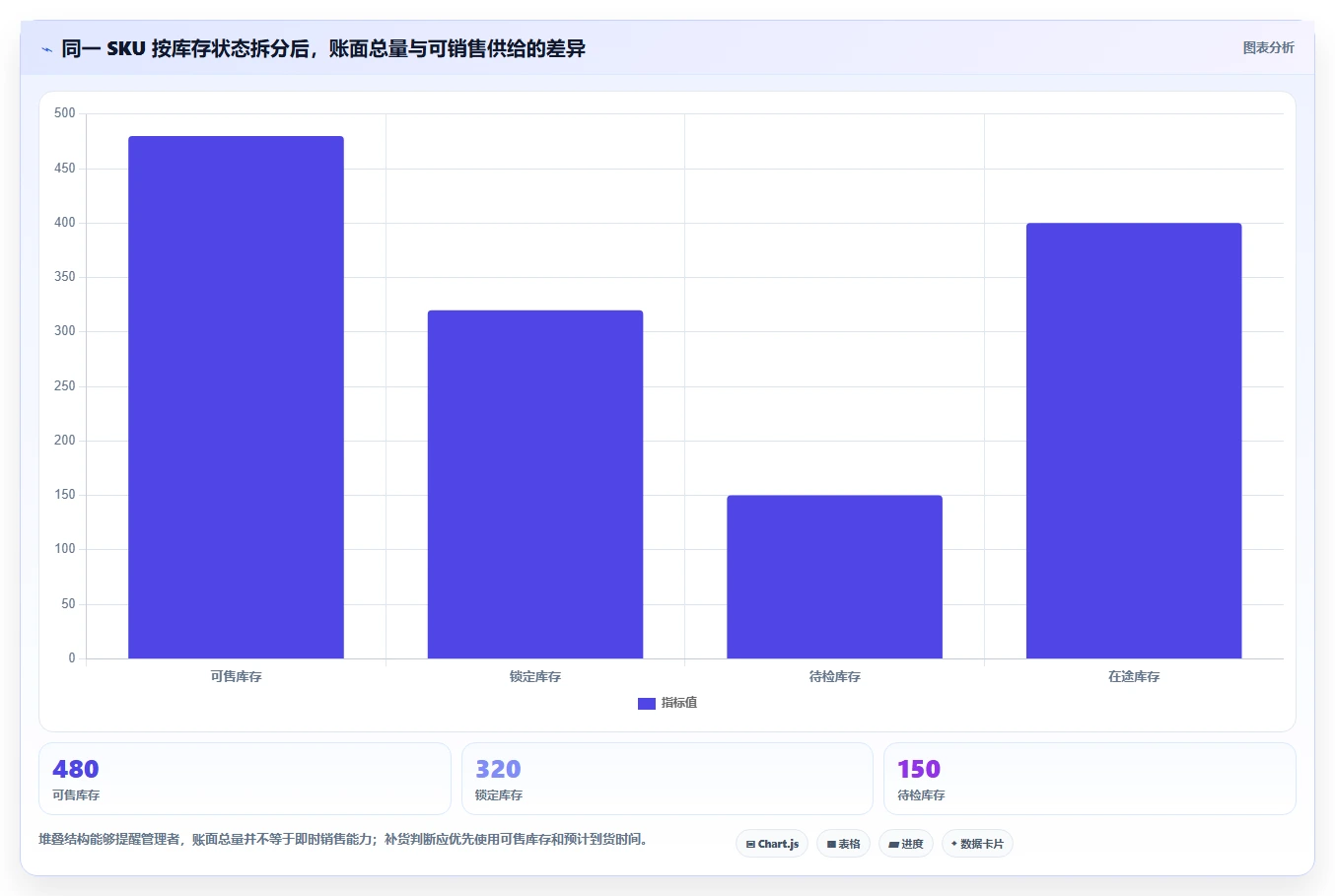This screenshot has width=1335, height=896.
Task: Select the 表格 tag chip
Action: [843, 844]
